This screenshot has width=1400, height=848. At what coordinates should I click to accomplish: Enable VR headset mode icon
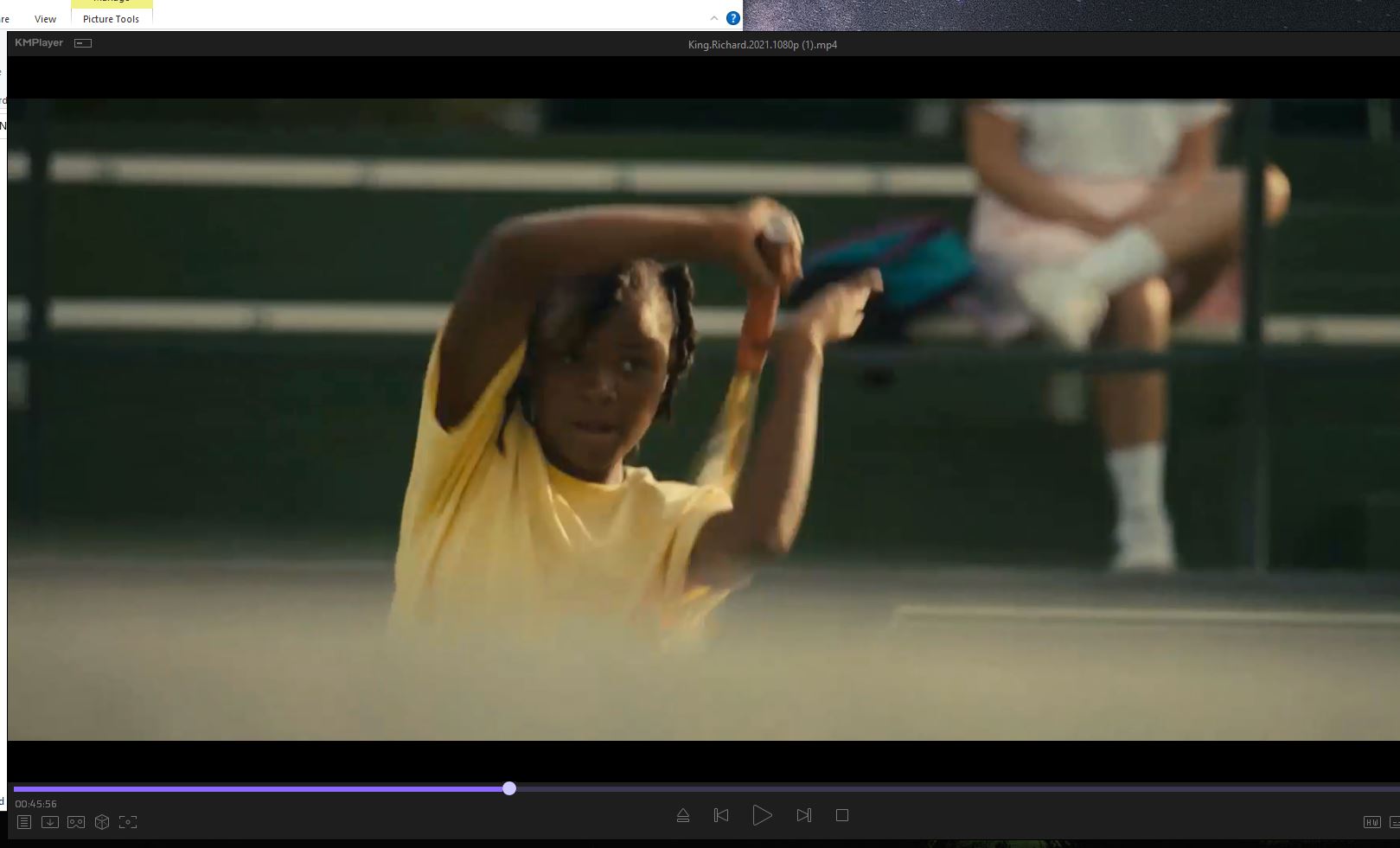tap(76, 822)
